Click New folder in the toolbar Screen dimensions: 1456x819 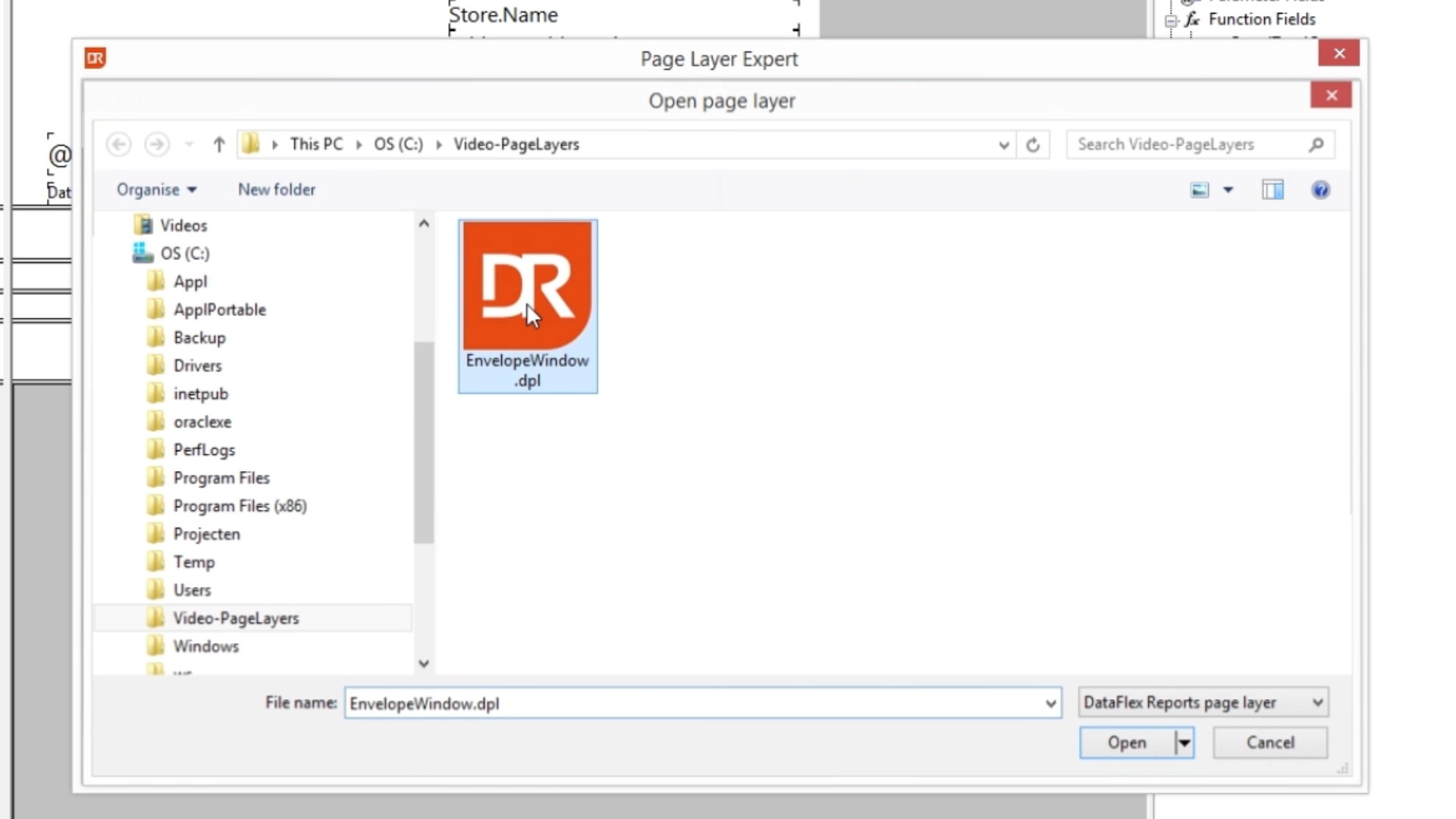(277, 190)
